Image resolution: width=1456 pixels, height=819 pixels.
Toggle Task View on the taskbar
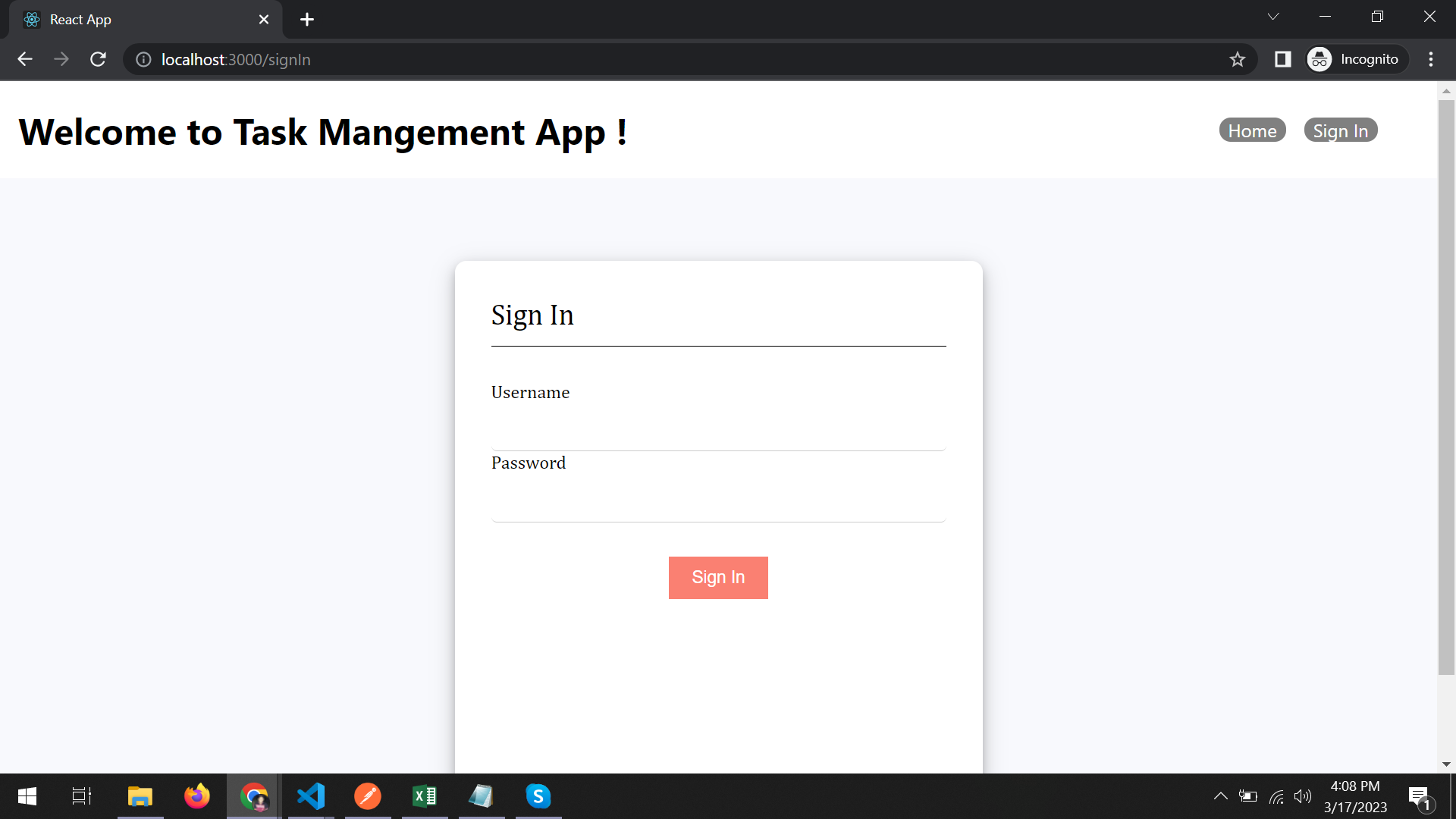pyautogui.click(x=80, y=796)
